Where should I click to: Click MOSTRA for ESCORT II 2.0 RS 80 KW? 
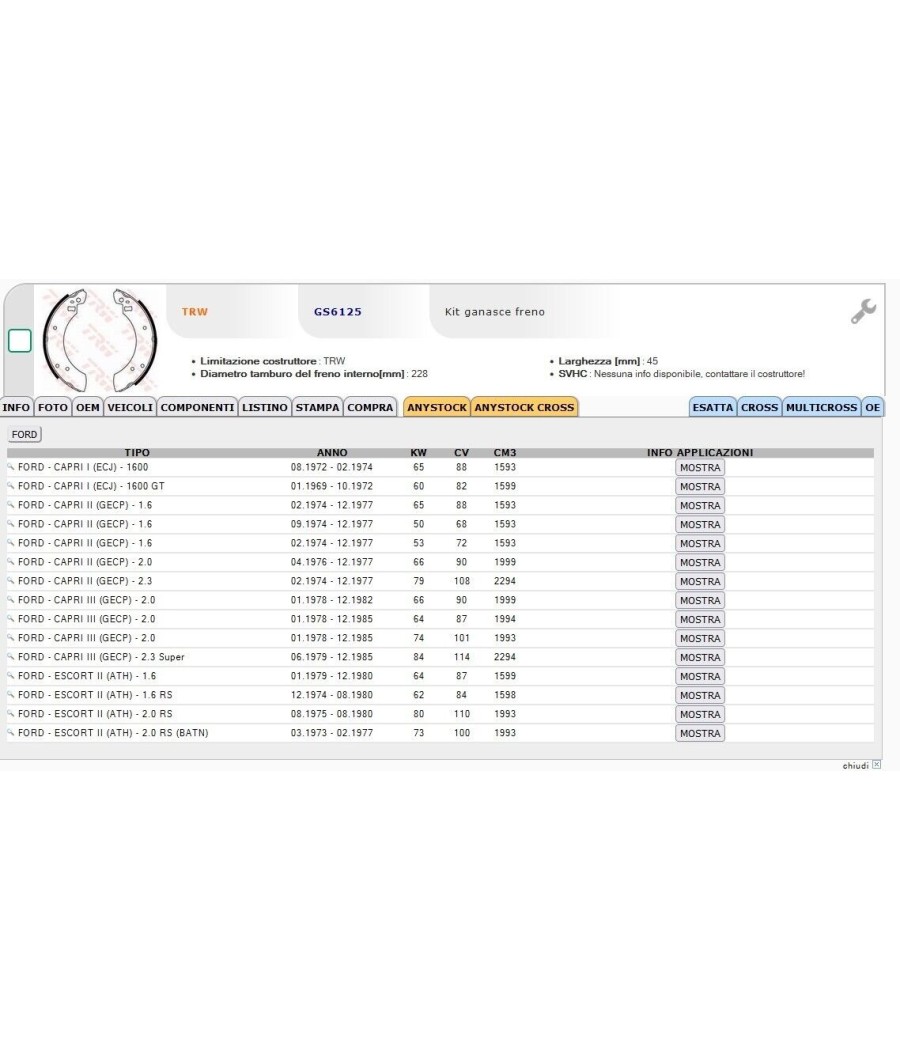pos(700,714)
